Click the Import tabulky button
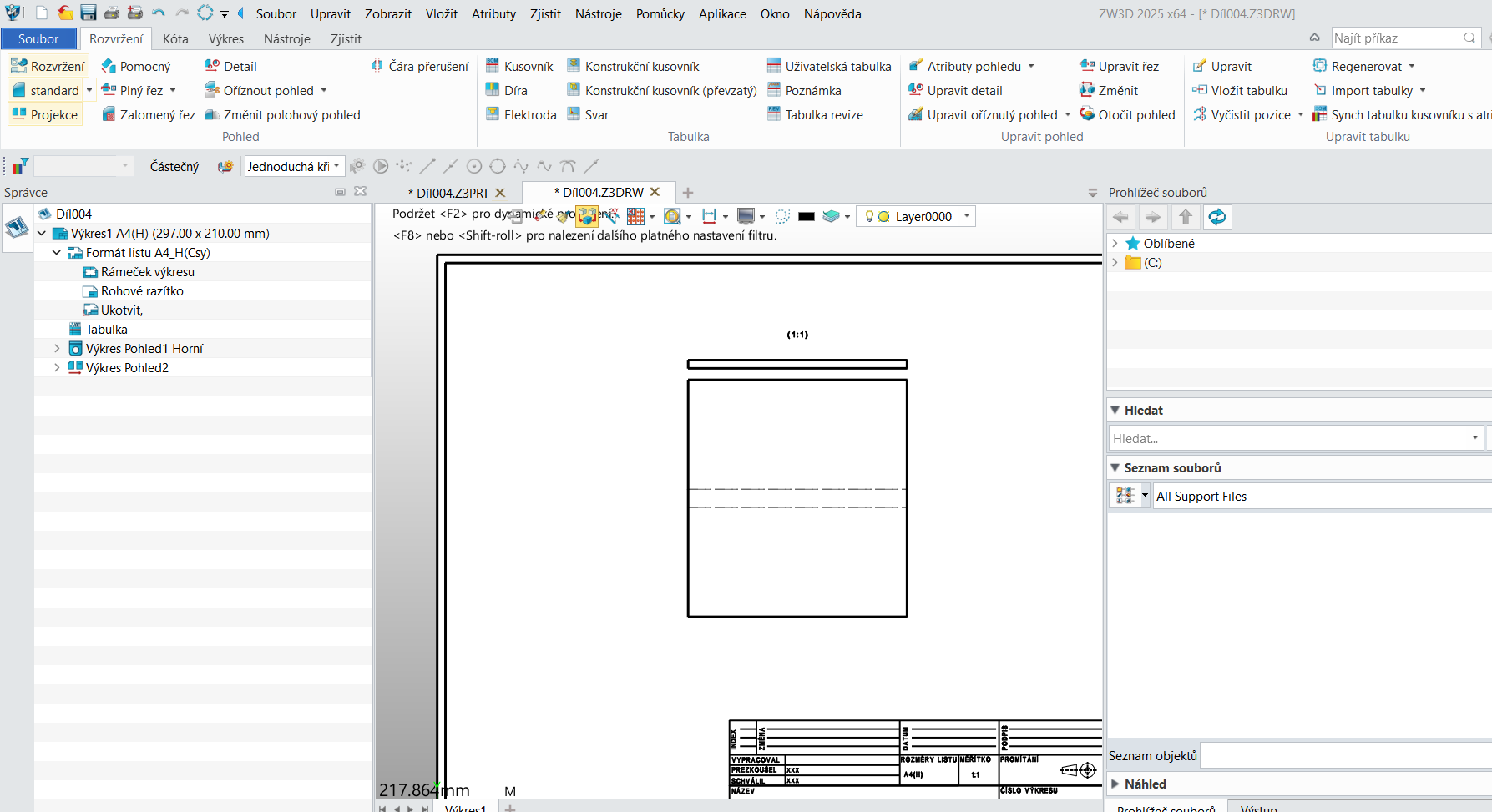Screen dimensions: 1492x812 pyautogui.click(x=1370, y=90)
